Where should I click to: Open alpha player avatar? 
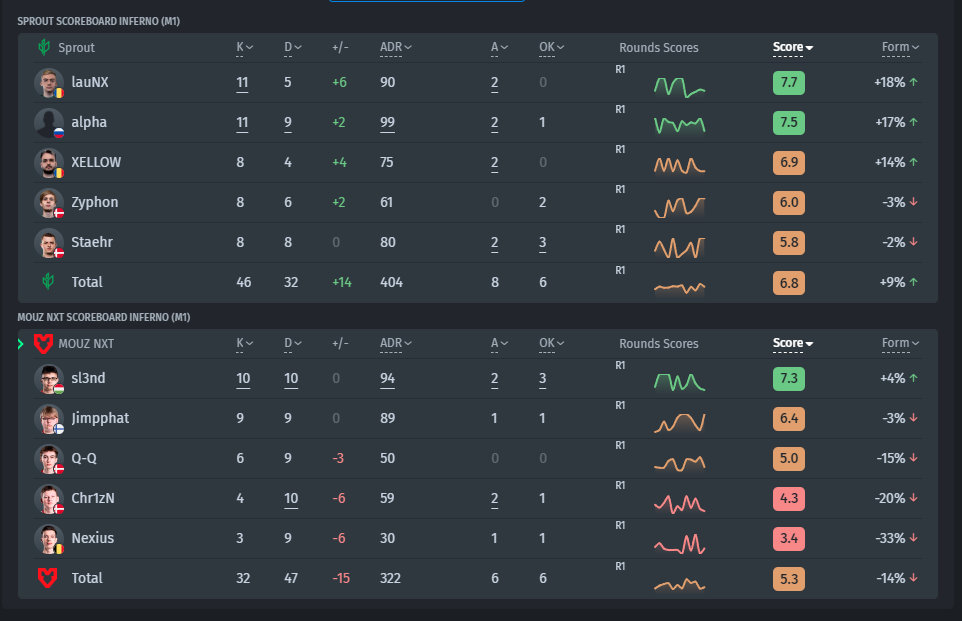click(49, 123)
